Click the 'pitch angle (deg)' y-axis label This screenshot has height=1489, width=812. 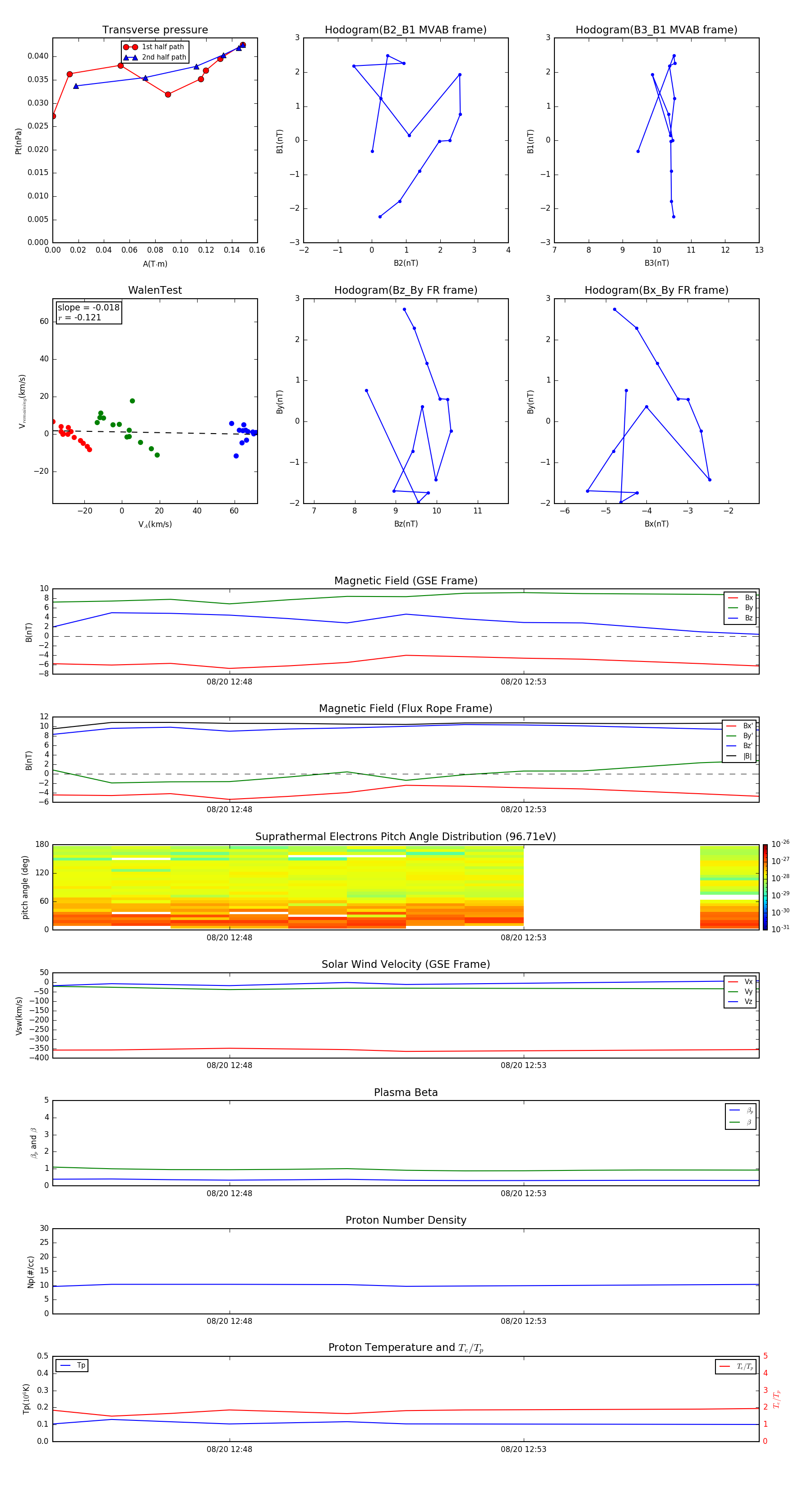25,887
